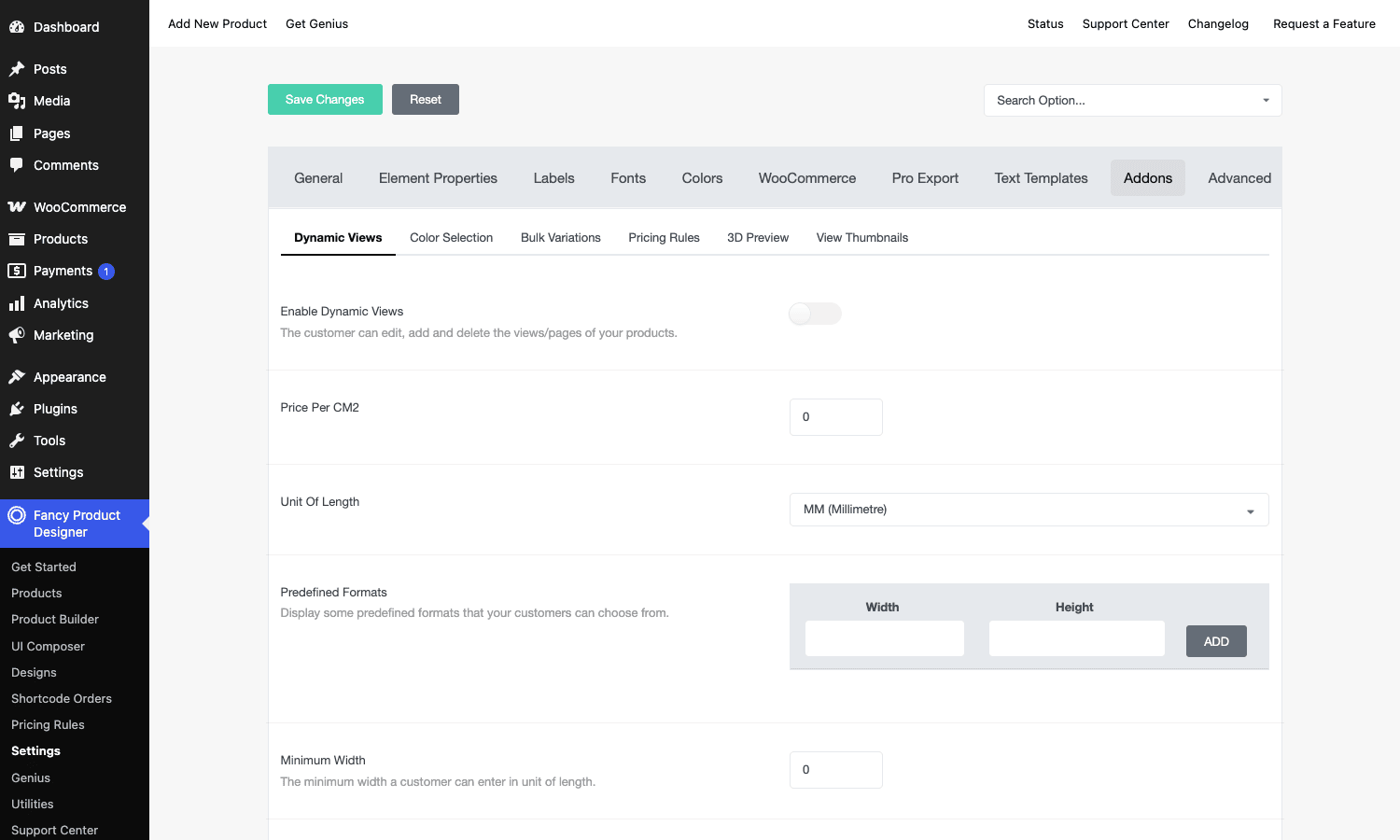The image size is (1400, 840).
Task: Switch to the Element Properties tab
Action: [438, 178]
